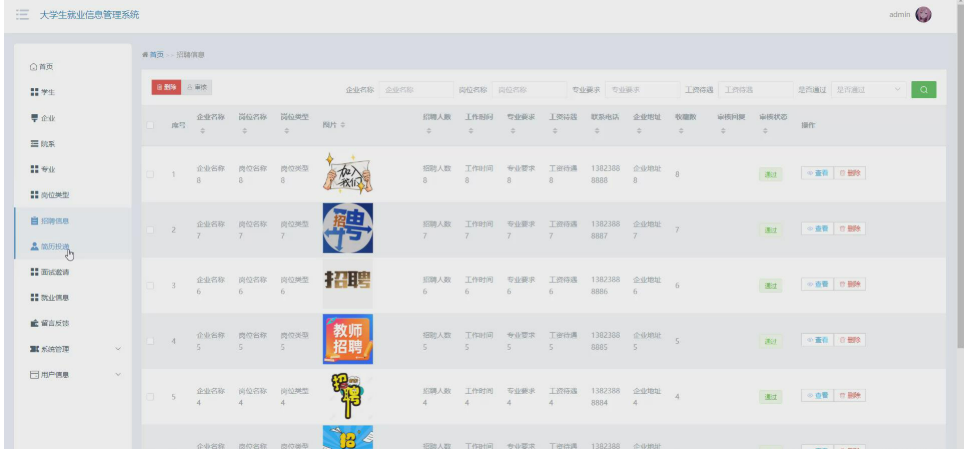Sort by 岗位类型 column arrows
This screenshot has width=964, height=449.
click(x=286, y=131)
